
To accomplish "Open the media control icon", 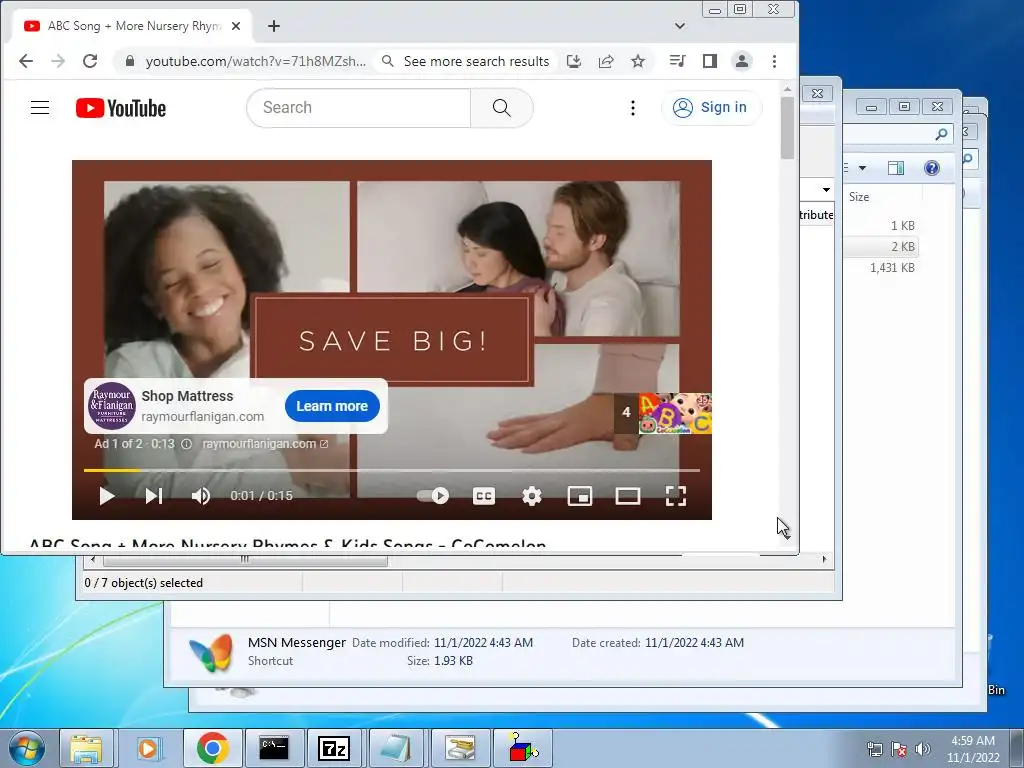I will (x=677, y=61).
